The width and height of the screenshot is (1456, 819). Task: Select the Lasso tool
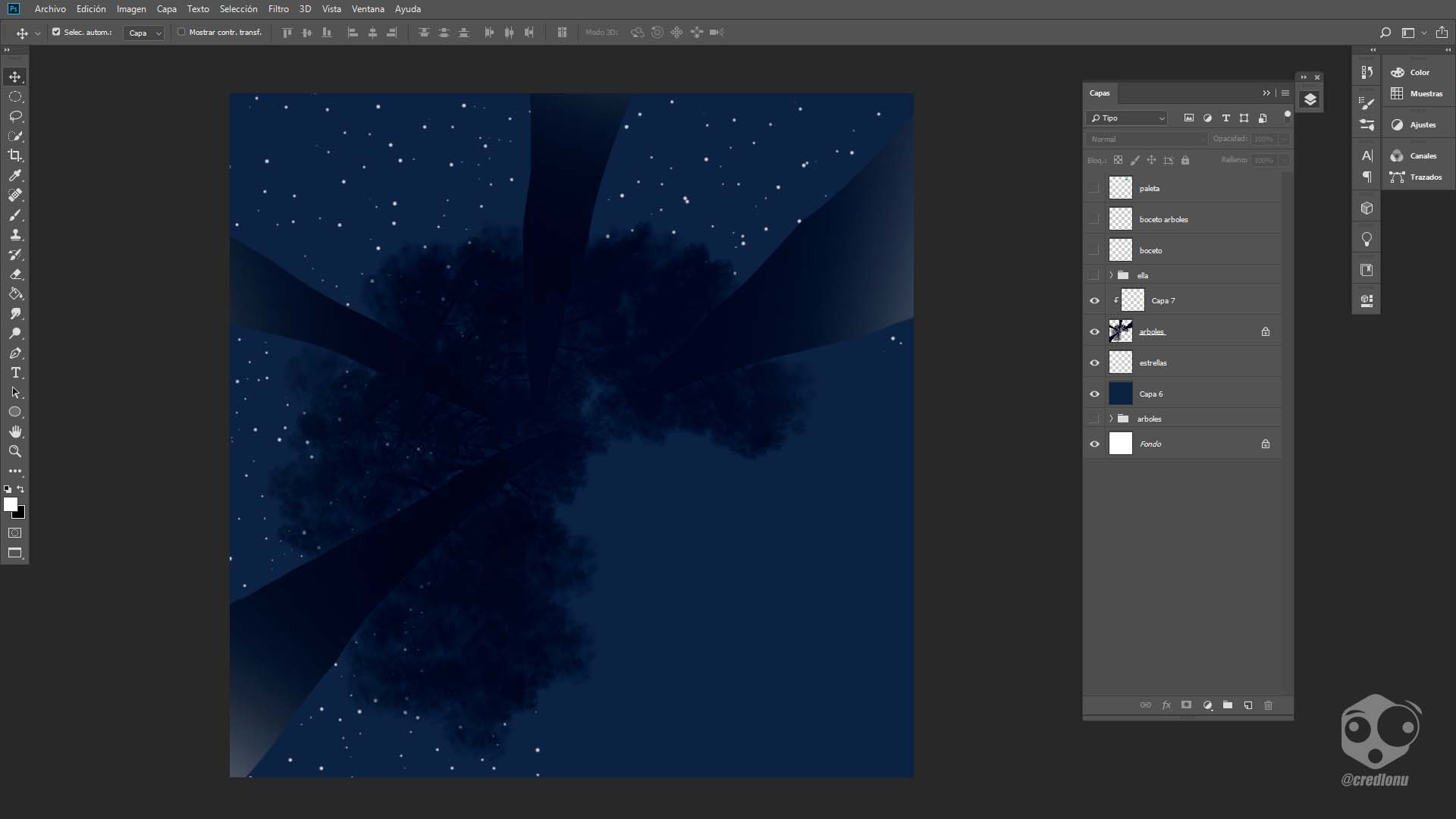click(x=15, y=116)
